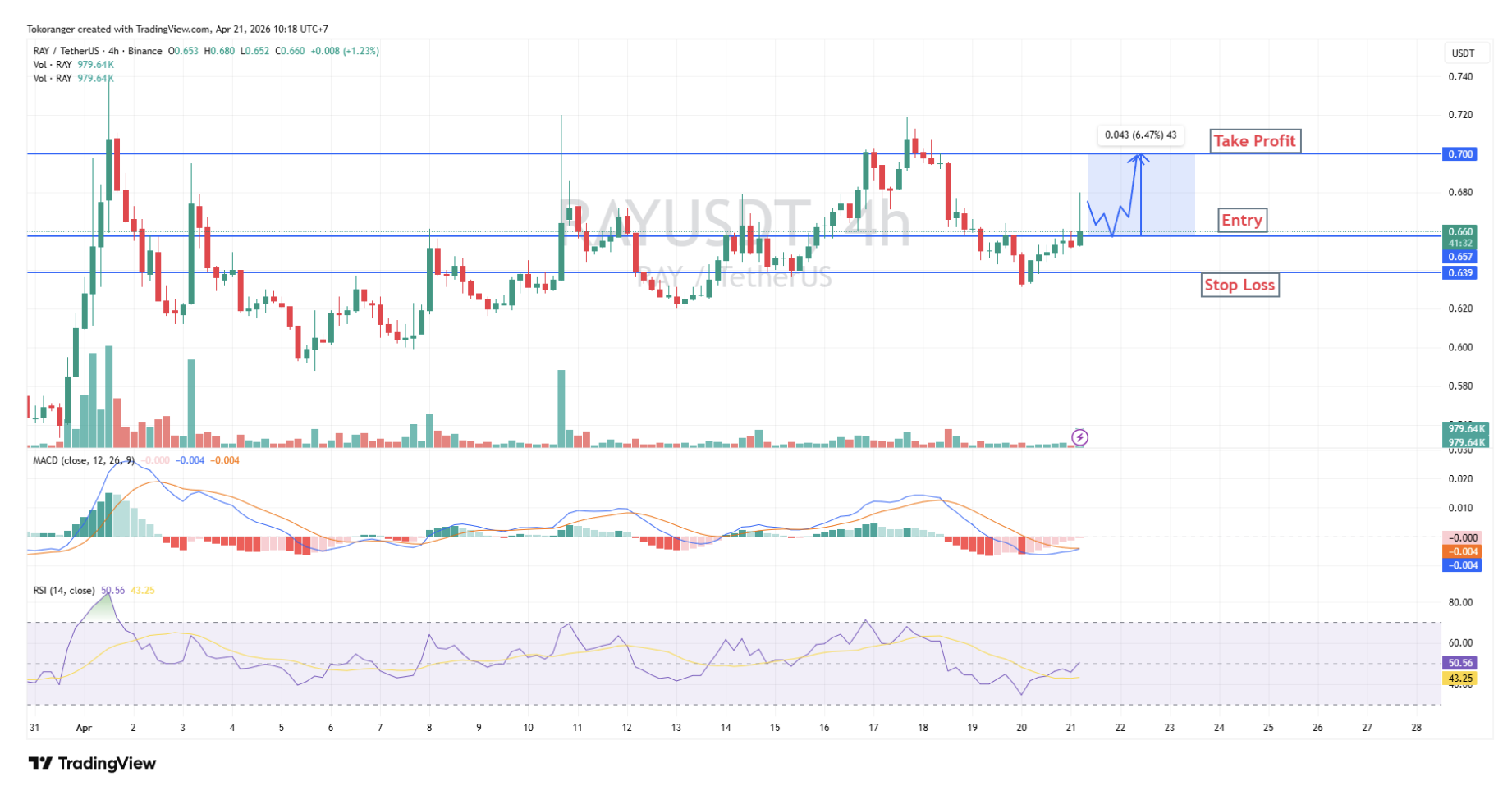1512x786 pixels.
Task: Click the purple lightning bolt event icon
Action: point(1079,437)
